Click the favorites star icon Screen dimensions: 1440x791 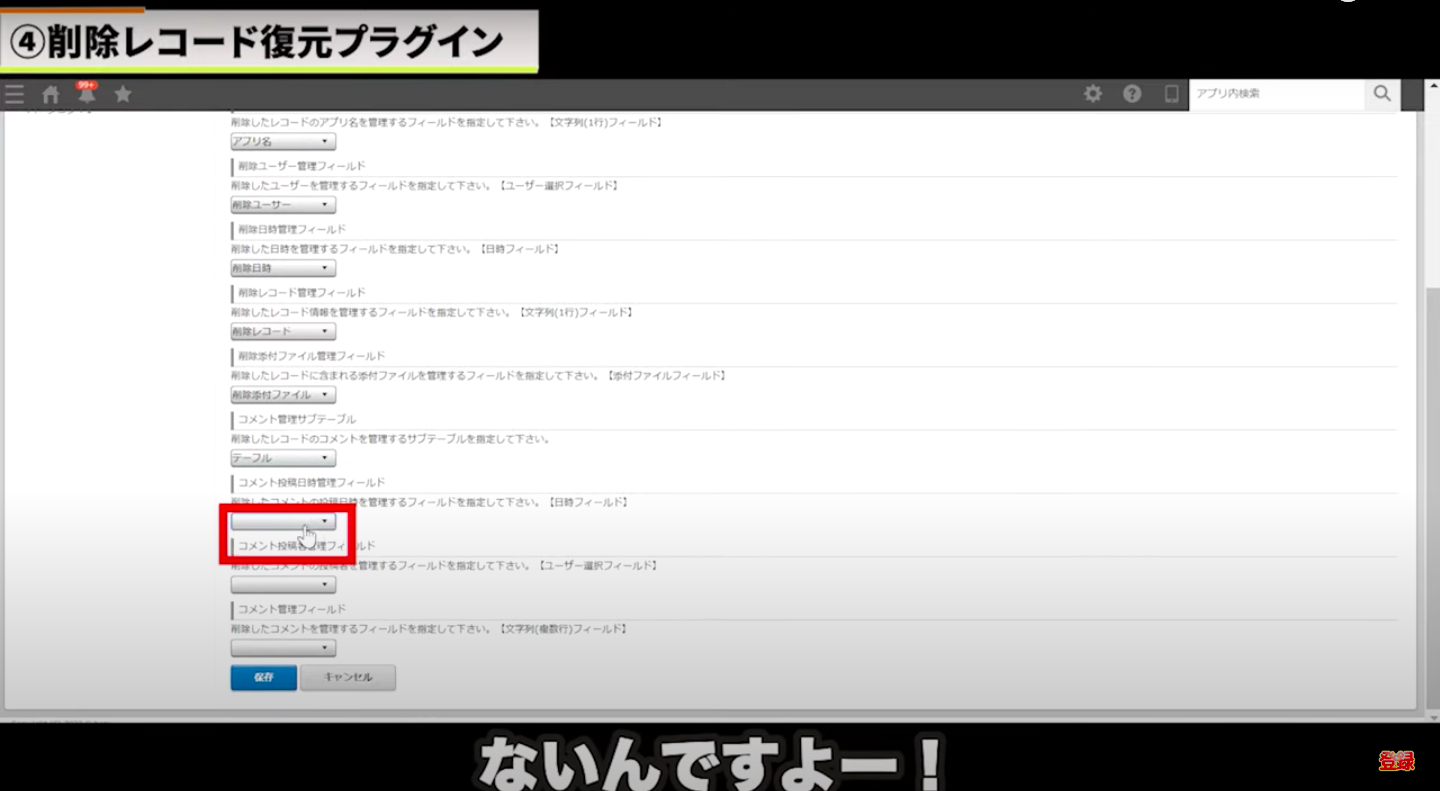tap(123, 94)
